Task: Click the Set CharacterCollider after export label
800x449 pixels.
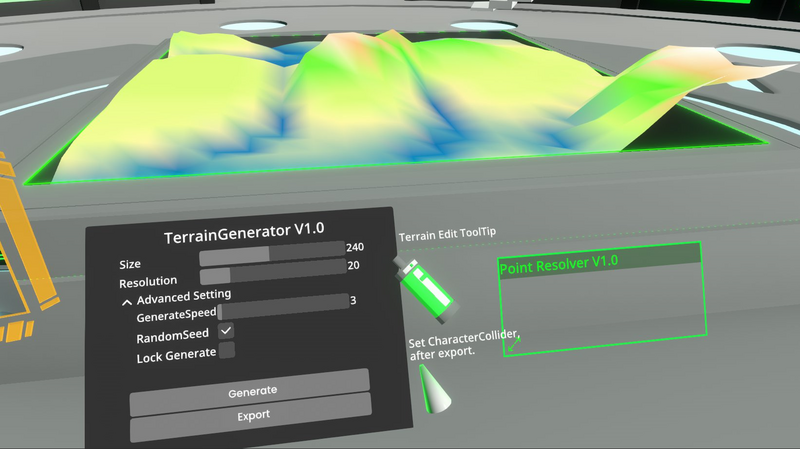Action: [462, 347]
